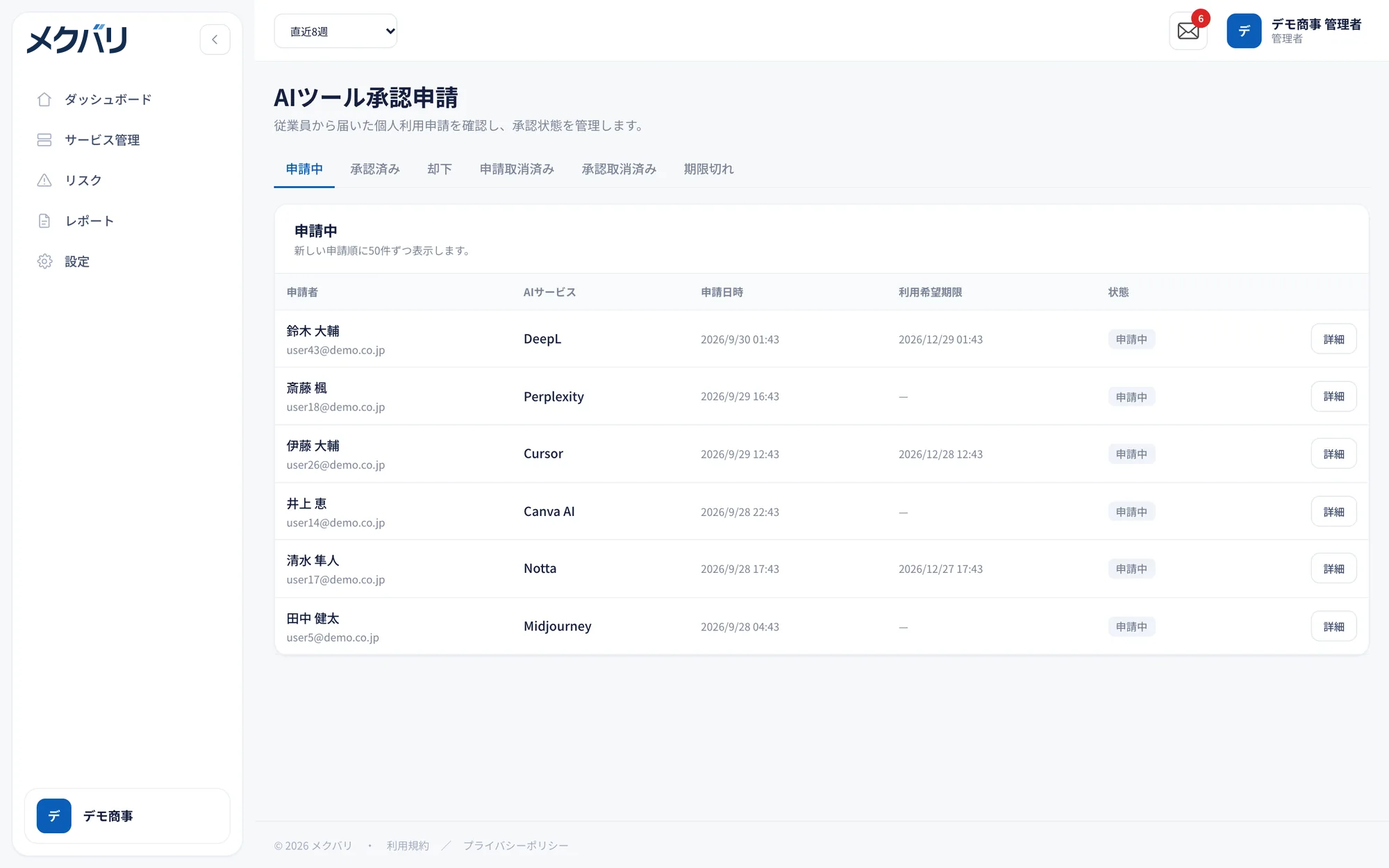Click the デモ商事 organization name in sidebar
Image resolution: width=1389 pixels, height=868 pixels.
point(108,816)
